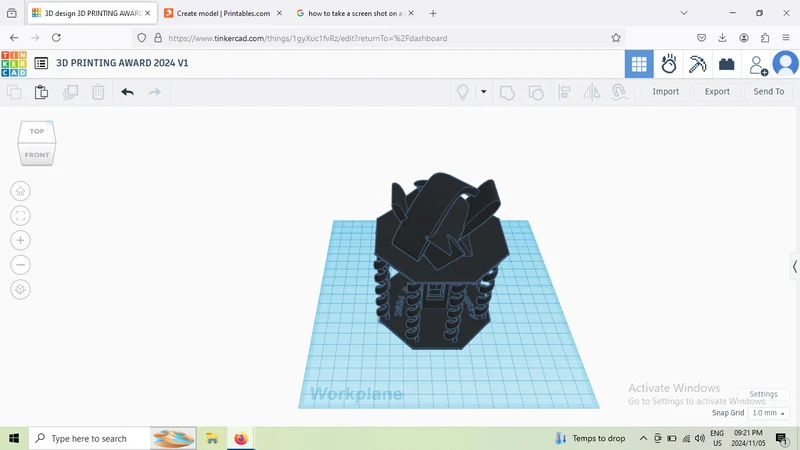Redo the last action
Viewport: 800px width, 450px height.
pyautogui.click(x=155, y=92)
